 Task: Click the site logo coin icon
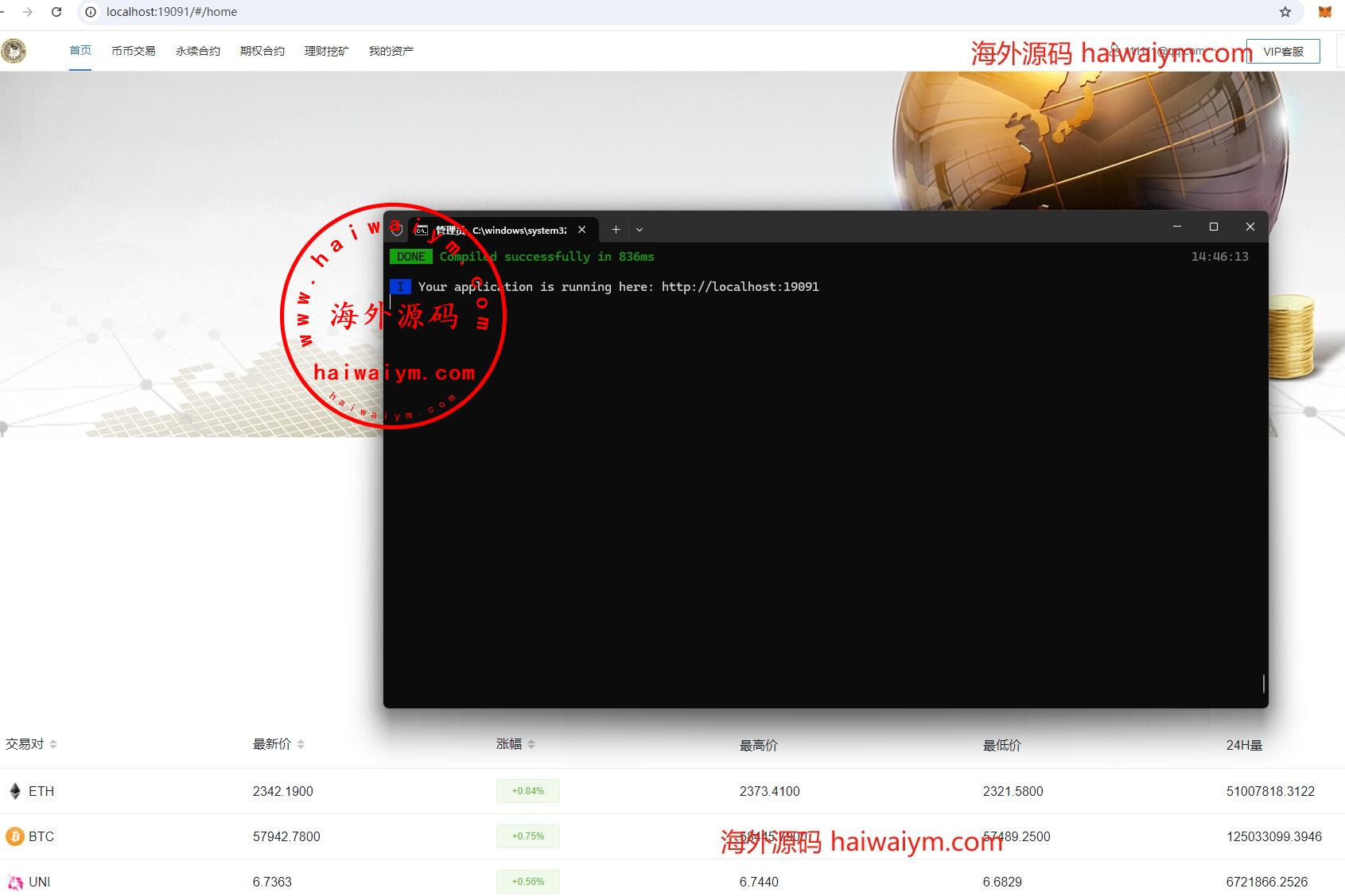(x=14, y=51)
